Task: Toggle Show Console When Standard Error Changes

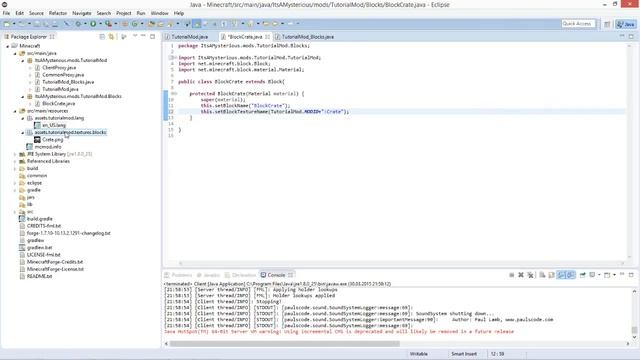Action: [x=571, y=275]
